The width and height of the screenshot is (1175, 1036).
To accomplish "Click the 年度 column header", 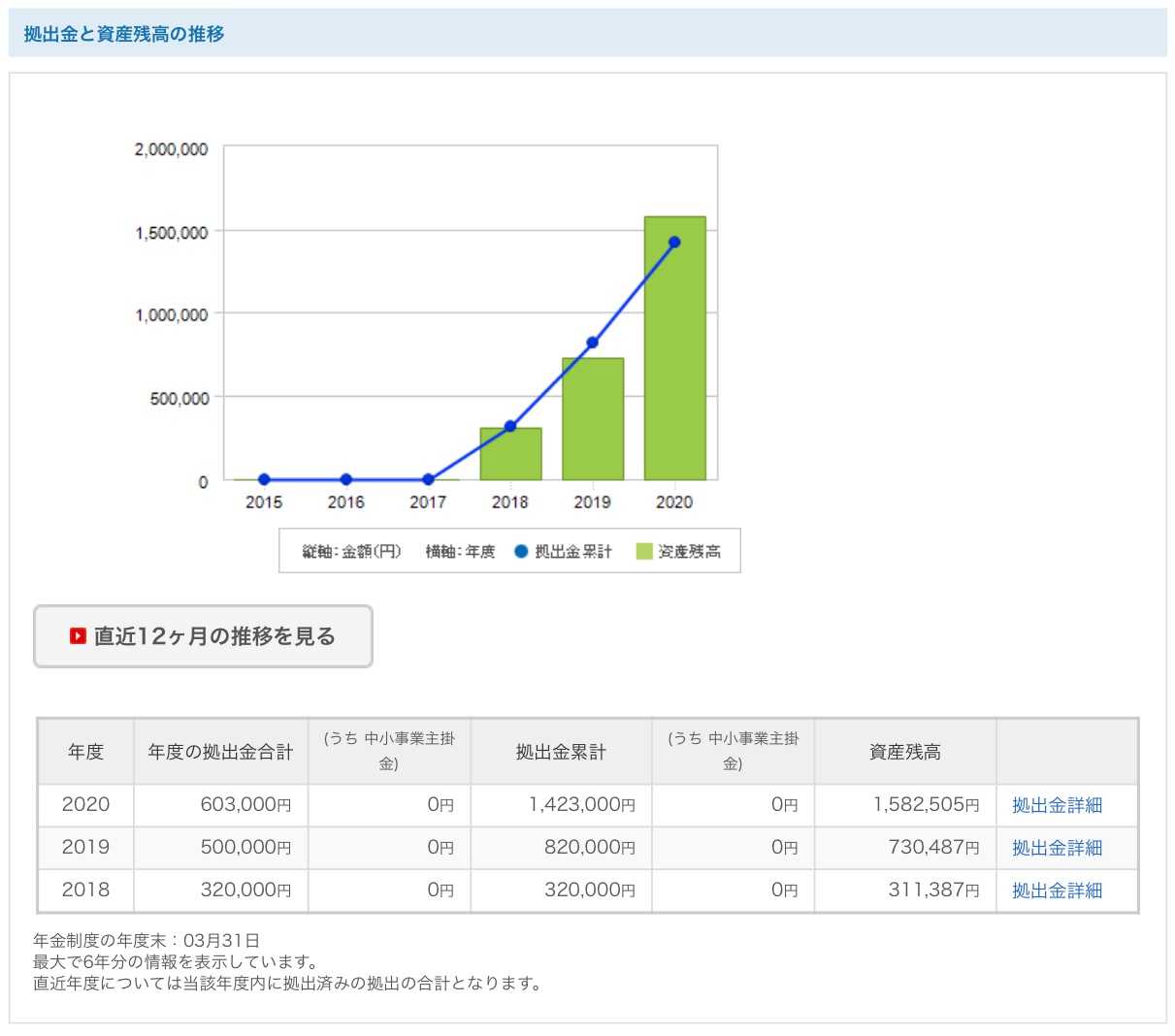I will coord(85,752).
